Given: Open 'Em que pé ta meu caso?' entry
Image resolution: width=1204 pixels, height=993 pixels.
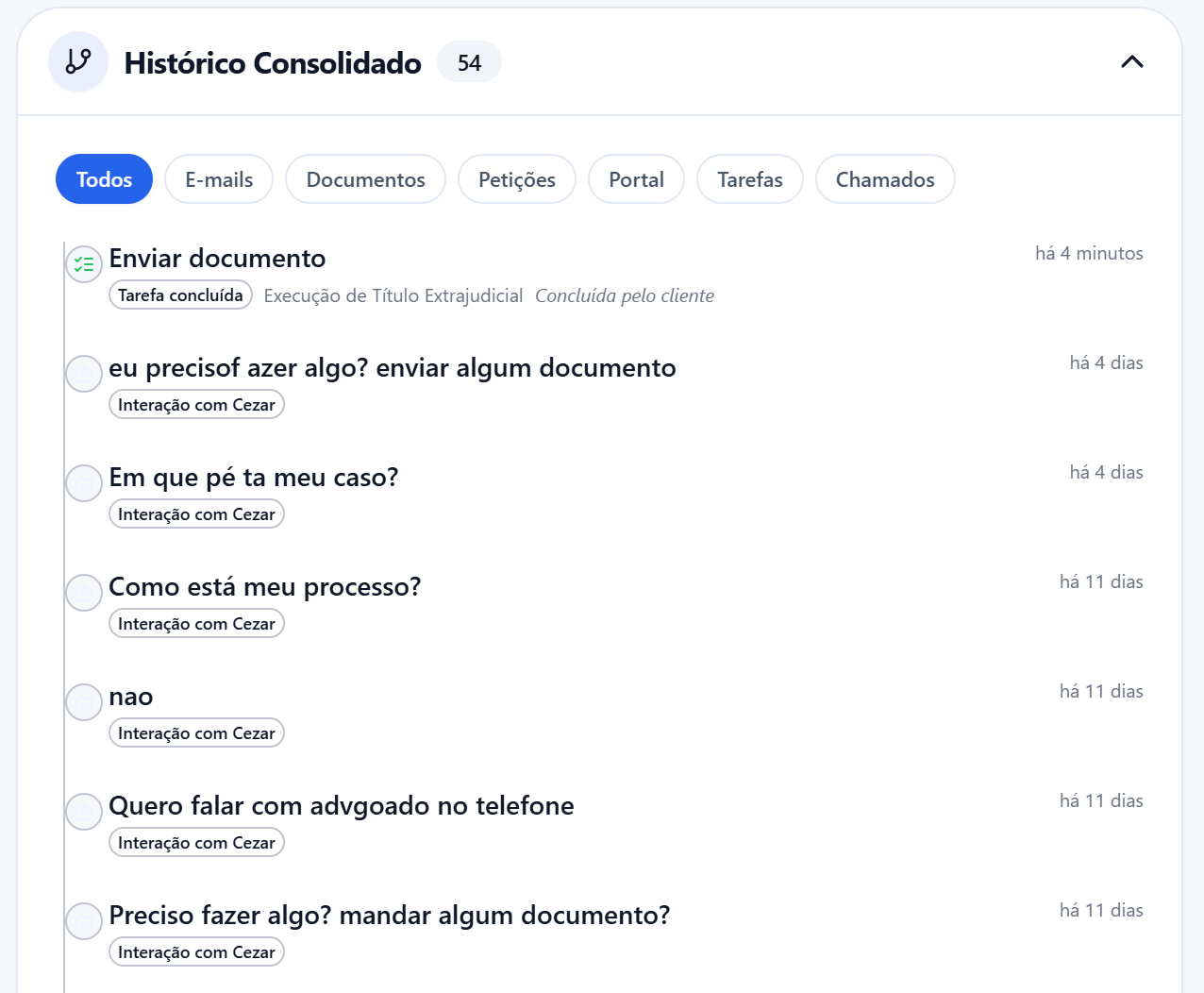Looking at the screenshot, I should pyautogui.click(x=254, y=478).
